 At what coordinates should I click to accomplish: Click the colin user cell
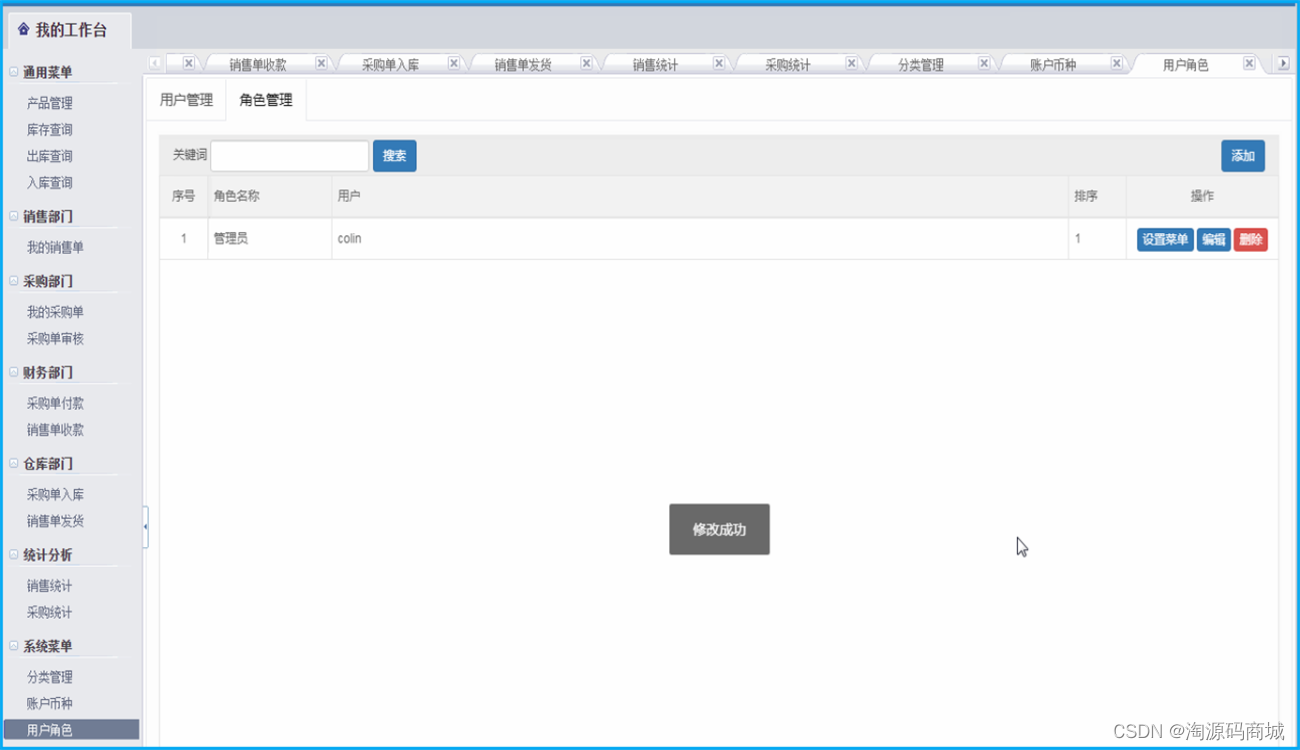[x=700, y=239]
